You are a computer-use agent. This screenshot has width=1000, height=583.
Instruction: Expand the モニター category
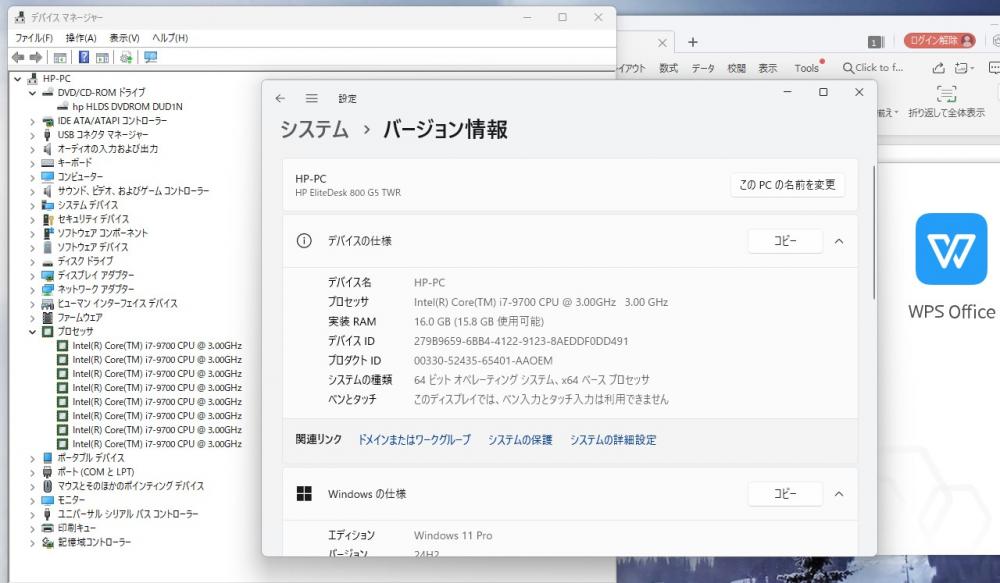click(x=32, y=500)
